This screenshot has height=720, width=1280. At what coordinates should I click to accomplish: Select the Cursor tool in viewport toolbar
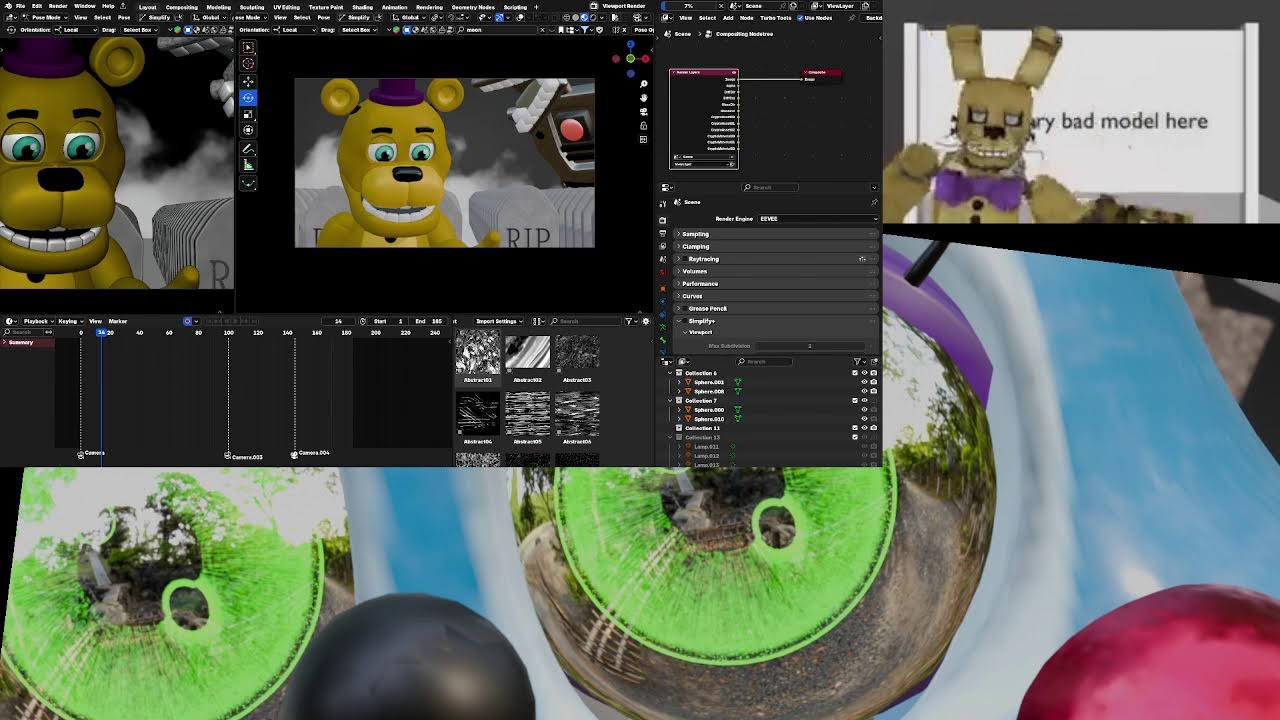(248, 64)
